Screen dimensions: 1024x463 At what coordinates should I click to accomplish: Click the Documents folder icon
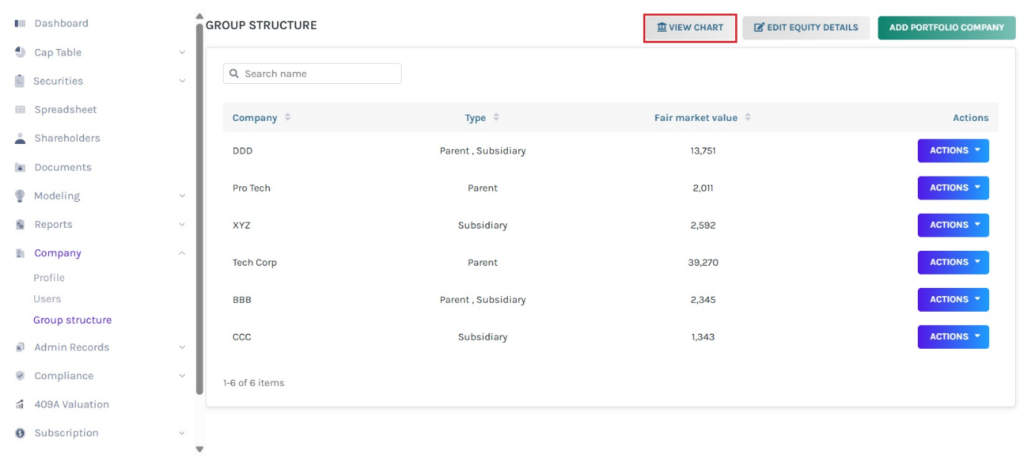20,167
